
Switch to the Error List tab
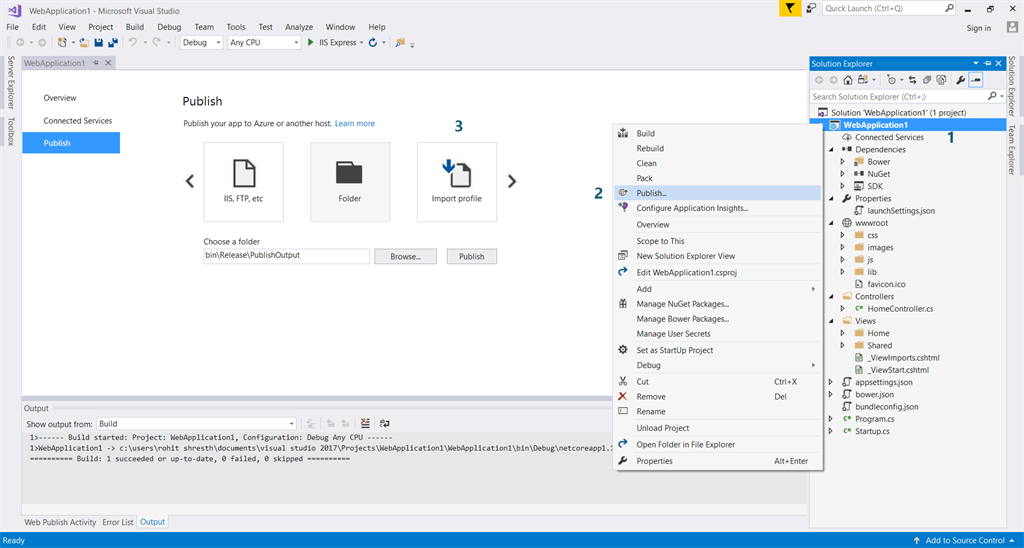(117, 522)
